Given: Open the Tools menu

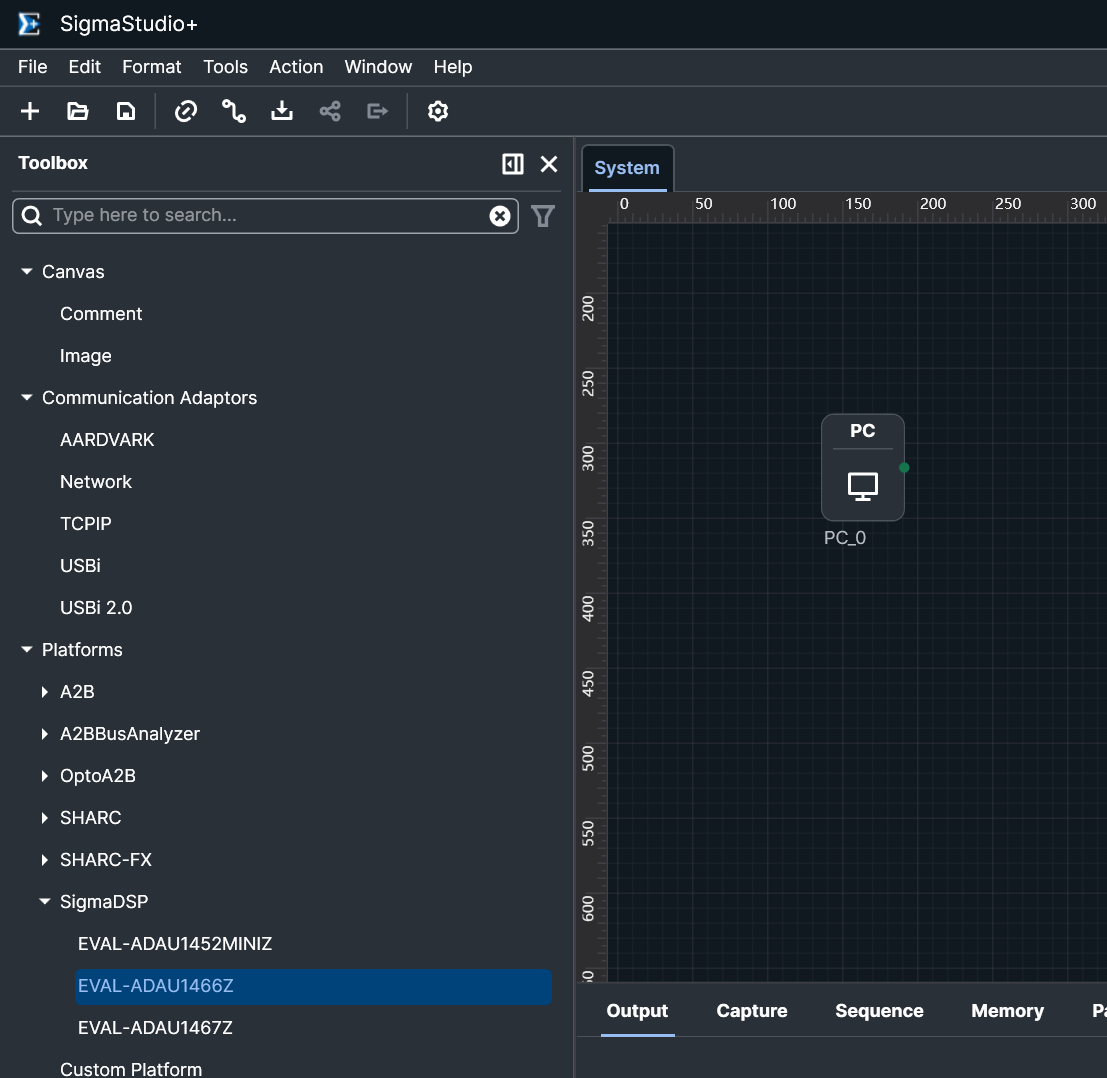Looking at the screenshot, I should pos(225,67).
